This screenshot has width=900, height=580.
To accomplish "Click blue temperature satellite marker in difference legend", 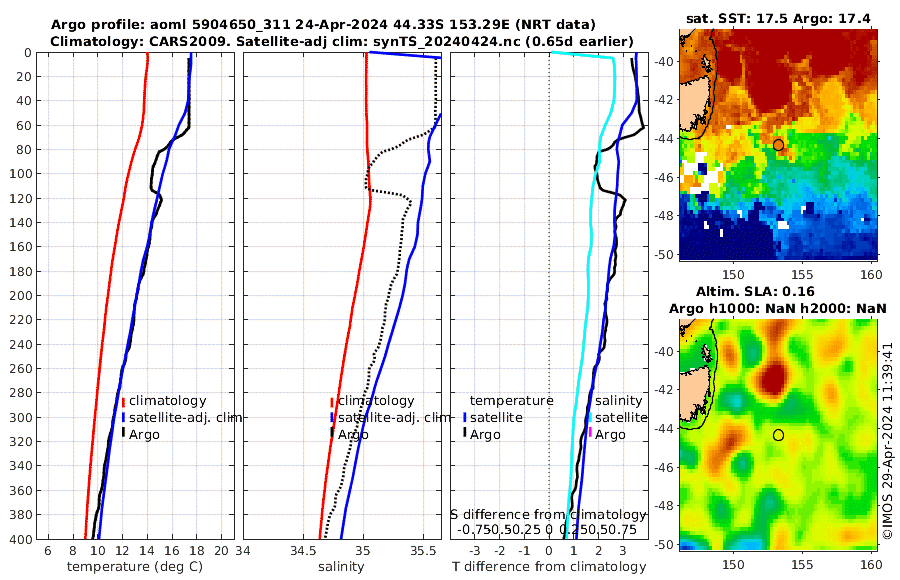I will [464, 417].
